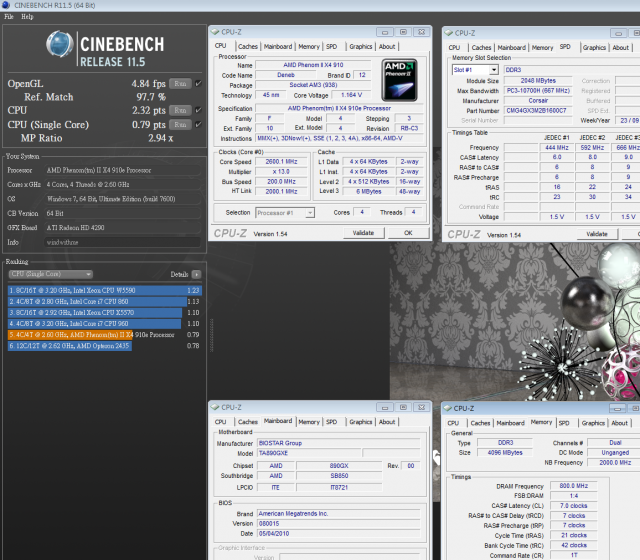Open Graphics tab in top-left CPU-Z window

pos(361,47)
